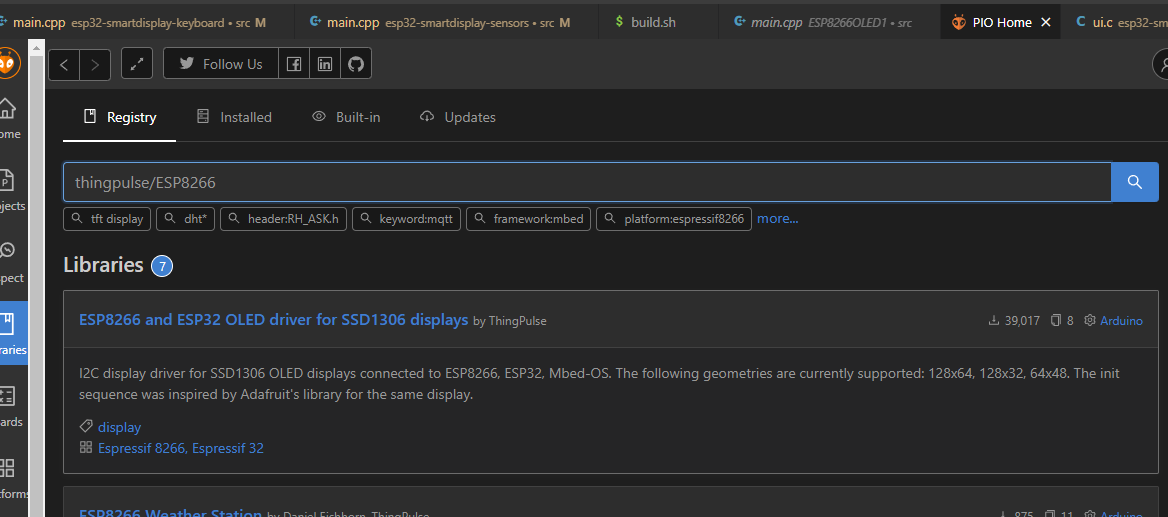Click the search magnifier button
The image size is (1168, 517).
pos(1134,182)
